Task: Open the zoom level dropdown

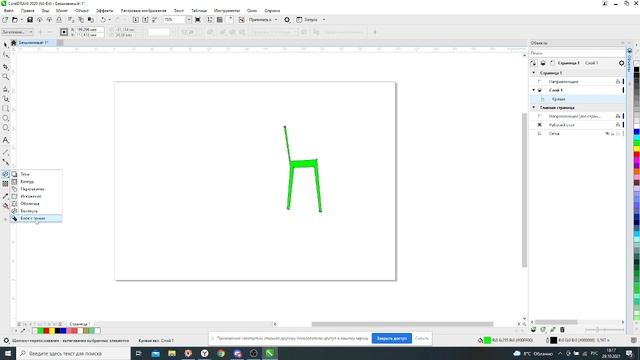Action: pyautogui.click(x=189, y=20)
